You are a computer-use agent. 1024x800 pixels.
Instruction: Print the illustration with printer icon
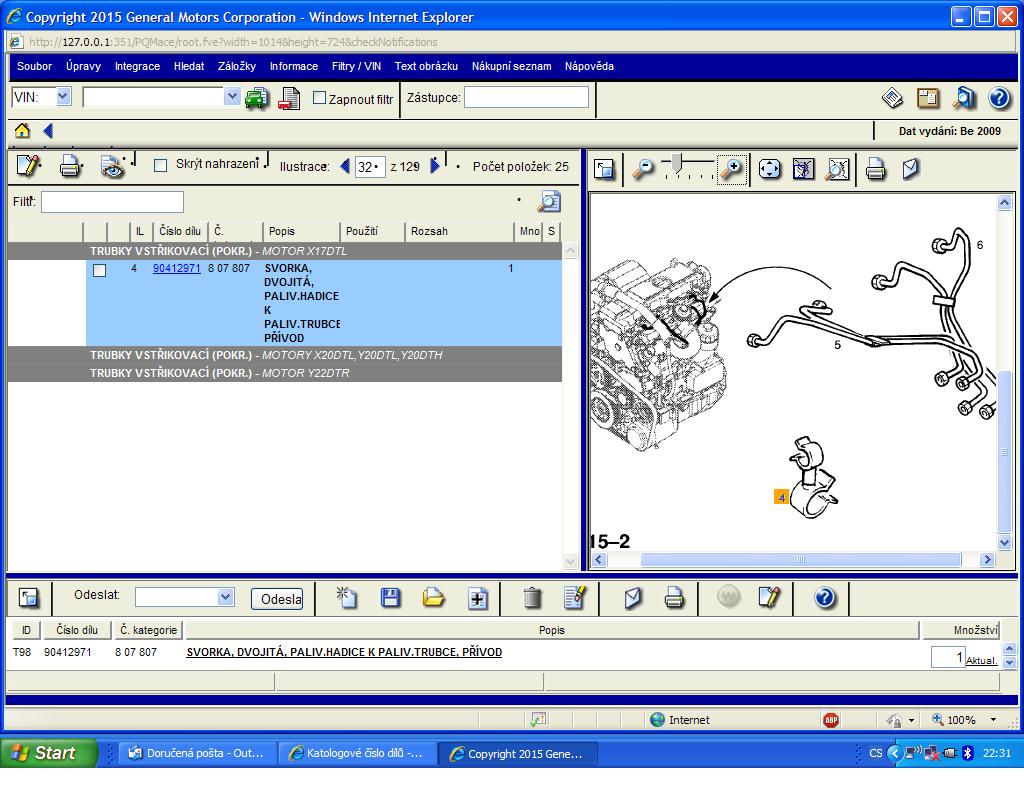(876, 169)
